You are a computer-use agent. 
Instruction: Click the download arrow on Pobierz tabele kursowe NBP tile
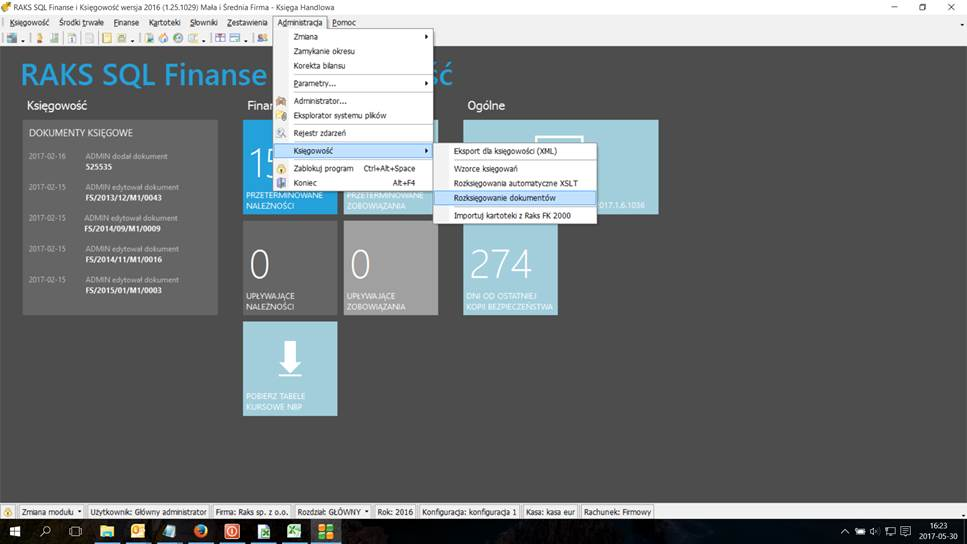[x=290, y=359]
